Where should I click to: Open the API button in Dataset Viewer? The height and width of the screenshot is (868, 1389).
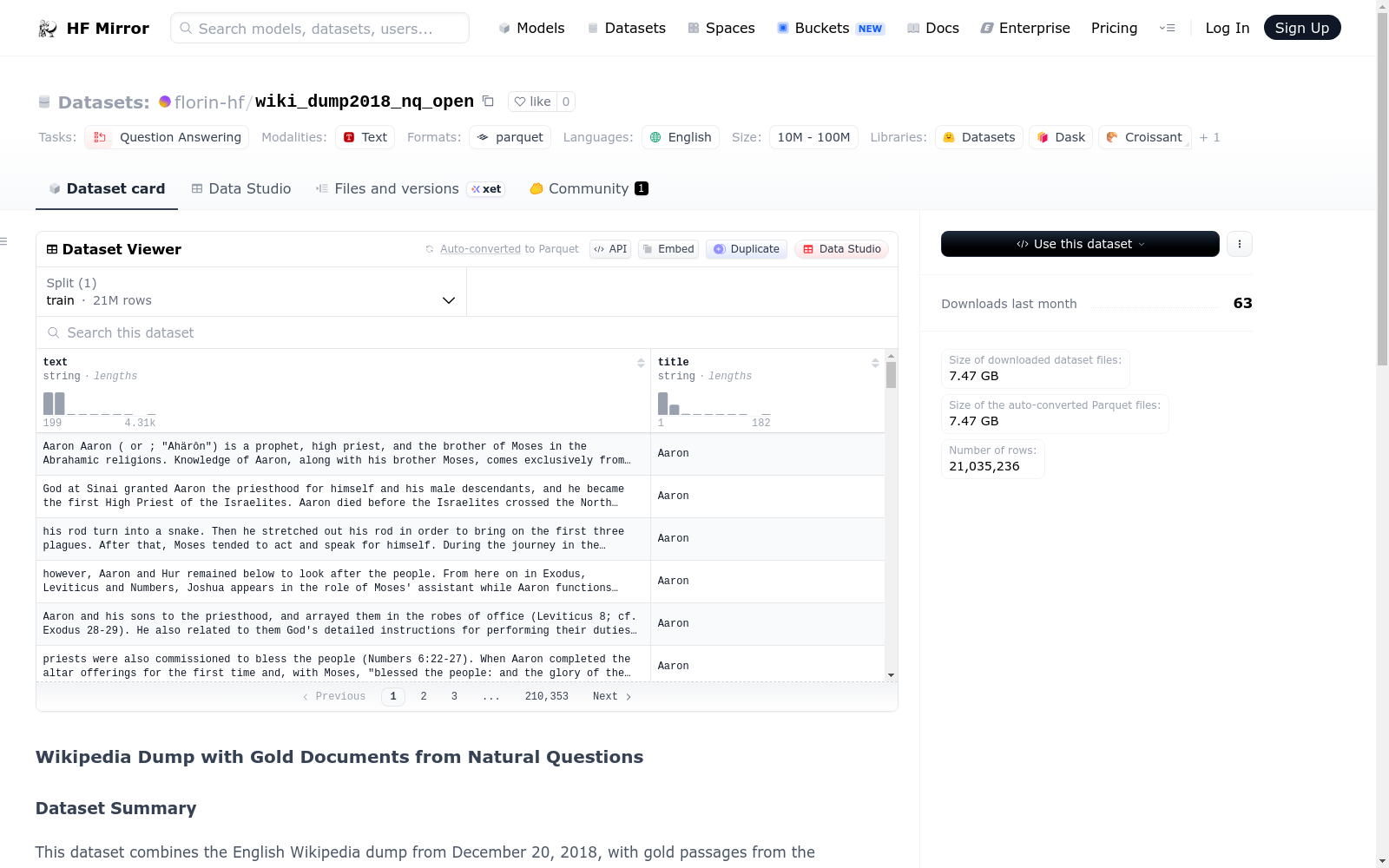click(609, 249)
